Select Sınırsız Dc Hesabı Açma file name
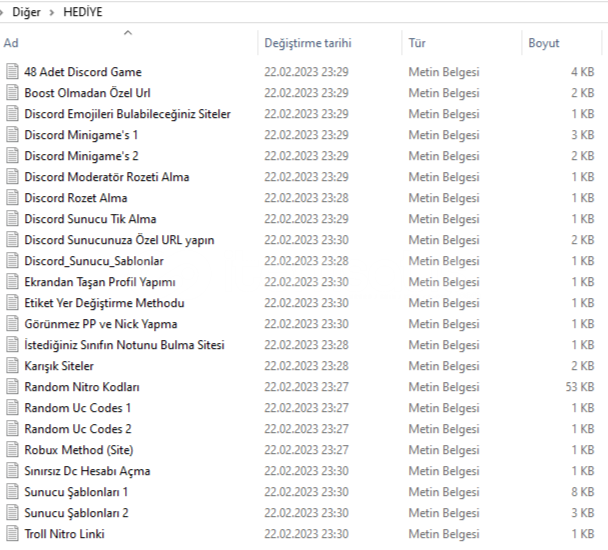This screenshot has width=608, height=550. (x=87, y=471)
